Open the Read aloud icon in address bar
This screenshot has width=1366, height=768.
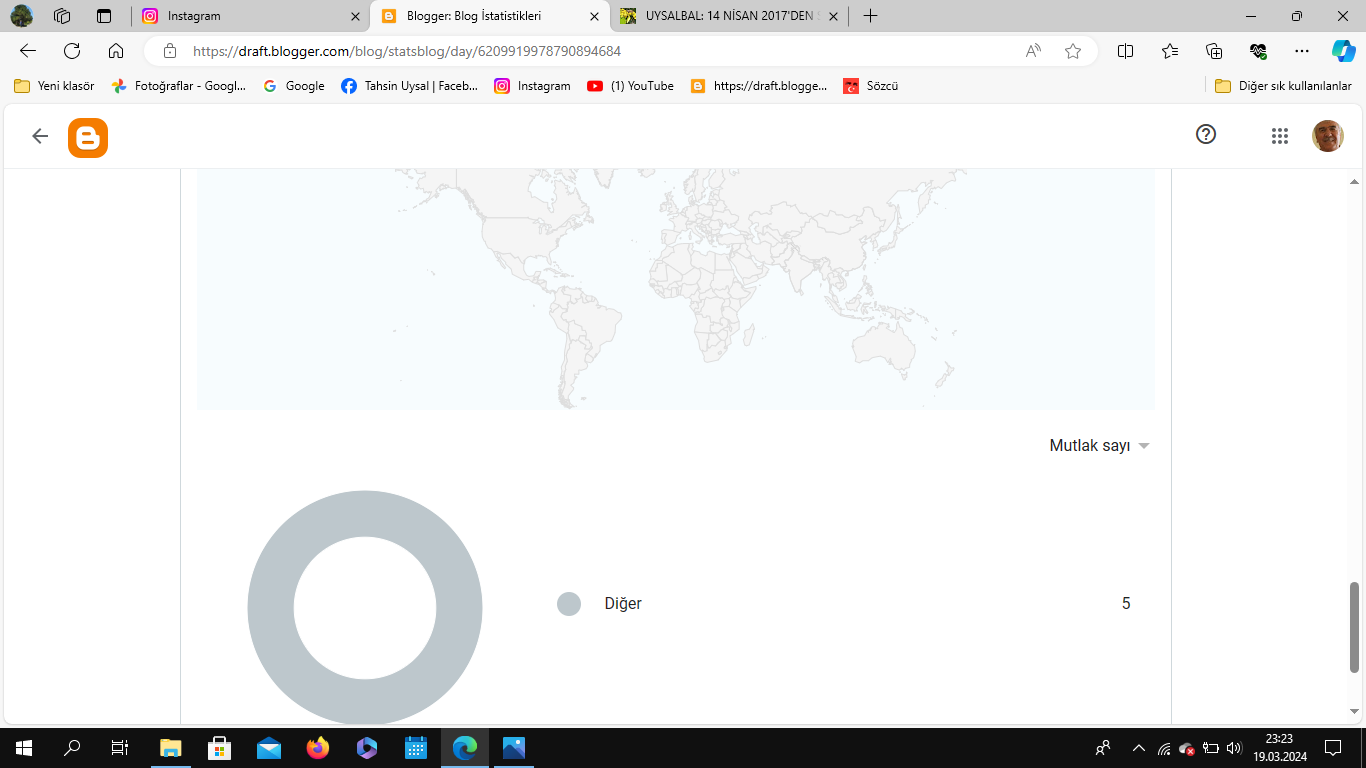pyautogui.click(x=1033, y=51)
